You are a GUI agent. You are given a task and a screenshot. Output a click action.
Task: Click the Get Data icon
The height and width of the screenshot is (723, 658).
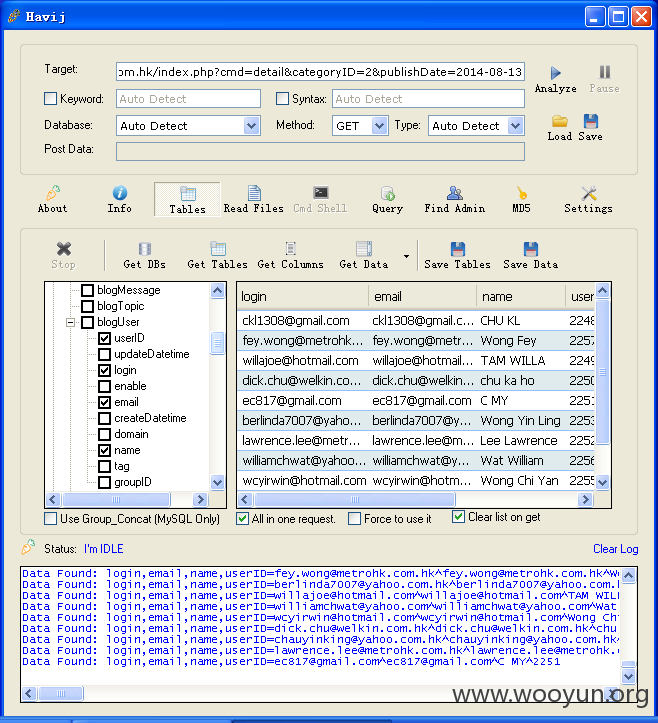(364, 249)
